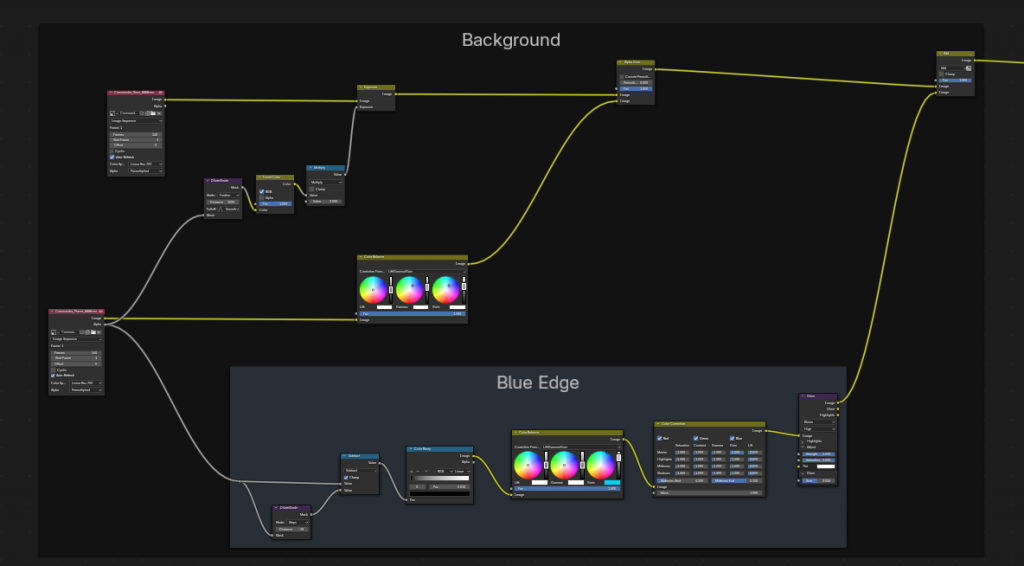This screenshot has height=566, width=1024.
Task: Toggle the Auto-Refresh checkbox in the top image node
Action: (111, 157)
